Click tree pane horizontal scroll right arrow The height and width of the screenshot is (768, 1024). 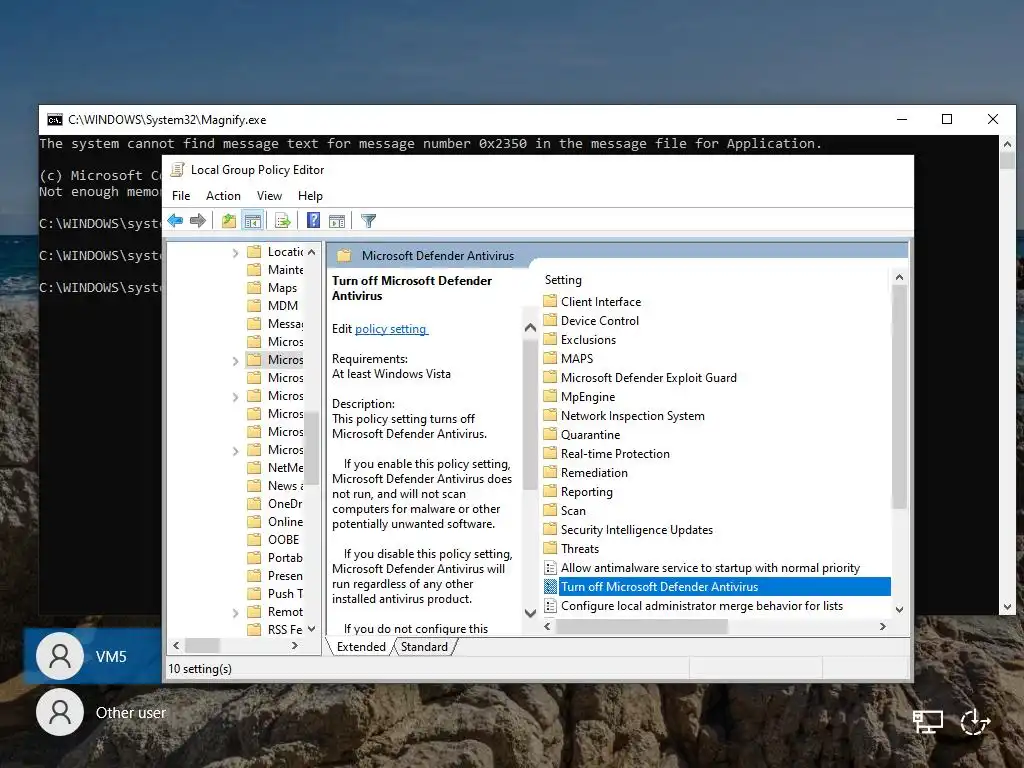point(295,645)
